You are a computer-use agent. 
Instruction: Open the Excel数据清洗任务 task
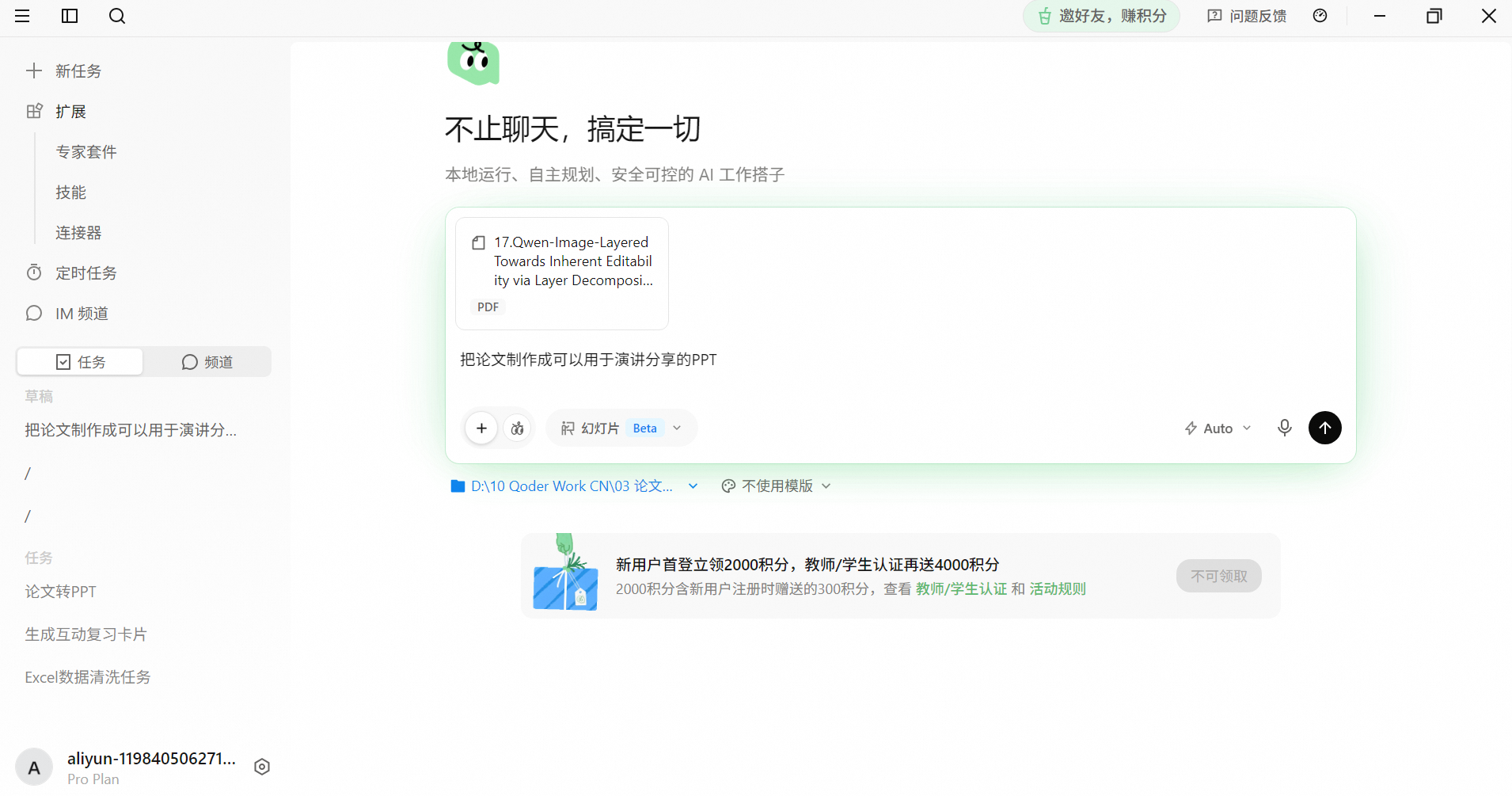[87, 677]
